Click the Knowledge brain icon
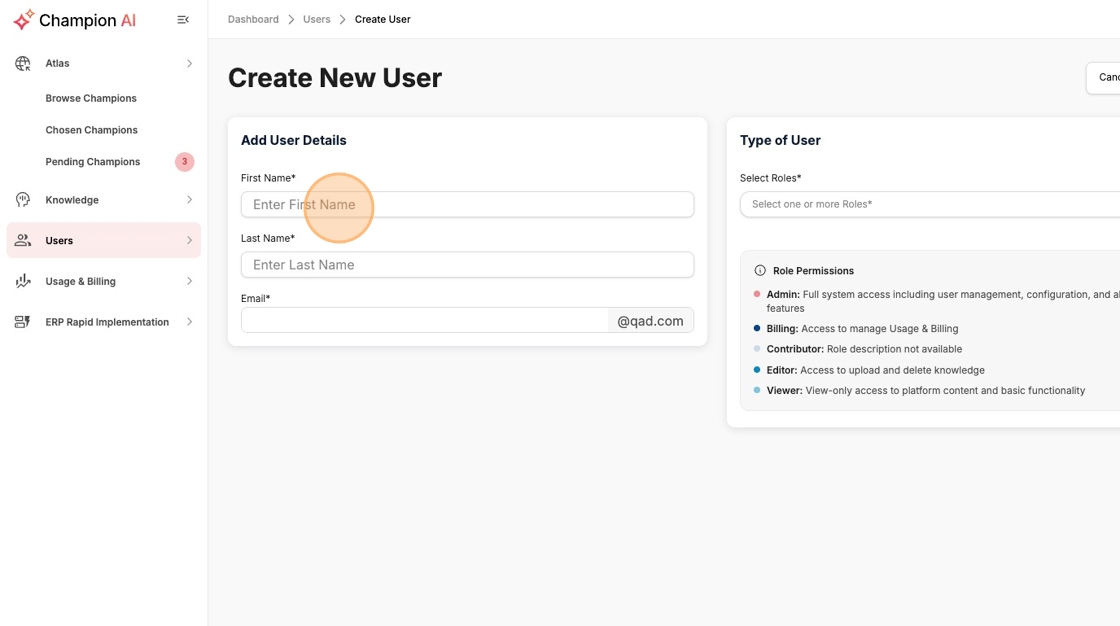This screenshot has width=1120, height=626. pos(23,200)
